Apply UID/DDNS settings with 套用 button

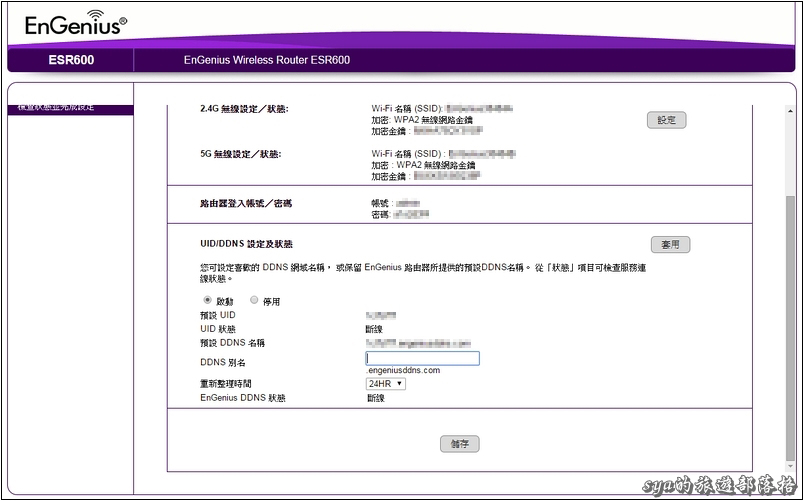coord(670,245)
